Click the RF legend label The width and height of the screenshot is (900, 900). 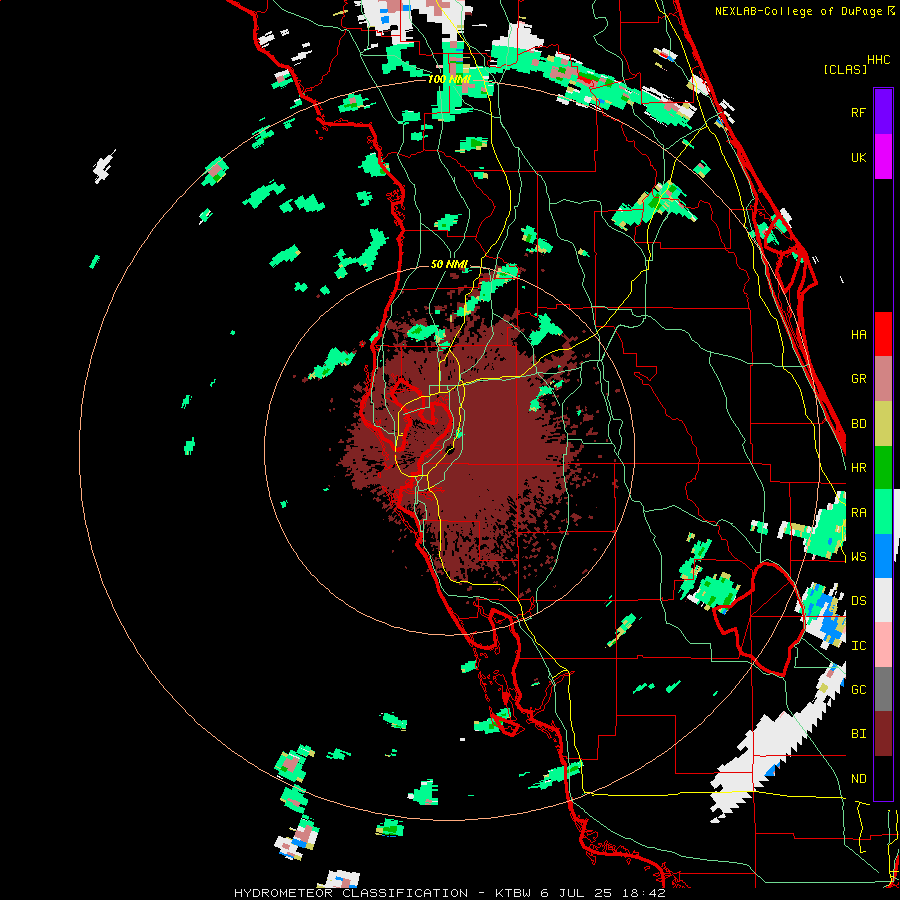[858, 112]
